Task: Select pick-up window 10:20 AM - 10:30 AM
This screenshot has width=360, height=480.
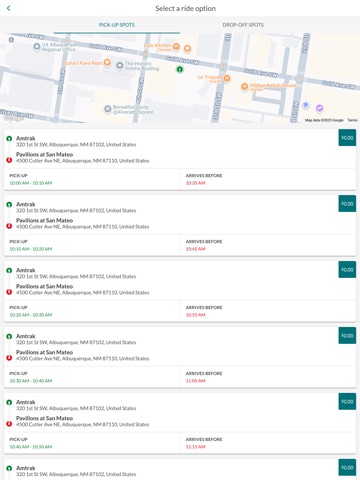Action: pos(31,315)
